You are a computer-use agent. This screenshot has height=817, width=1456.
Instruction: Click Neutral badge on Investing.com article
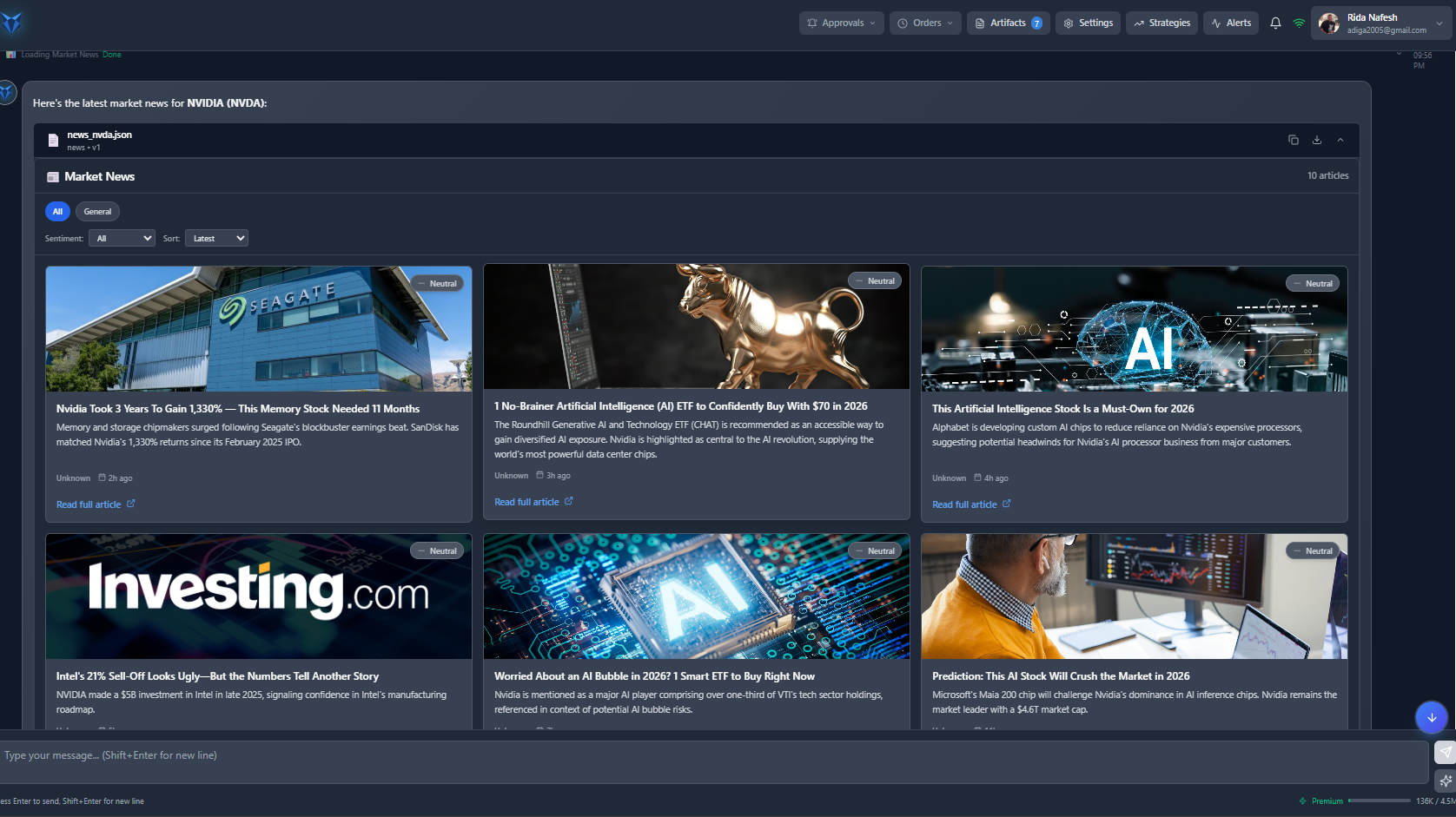(437, 551)
